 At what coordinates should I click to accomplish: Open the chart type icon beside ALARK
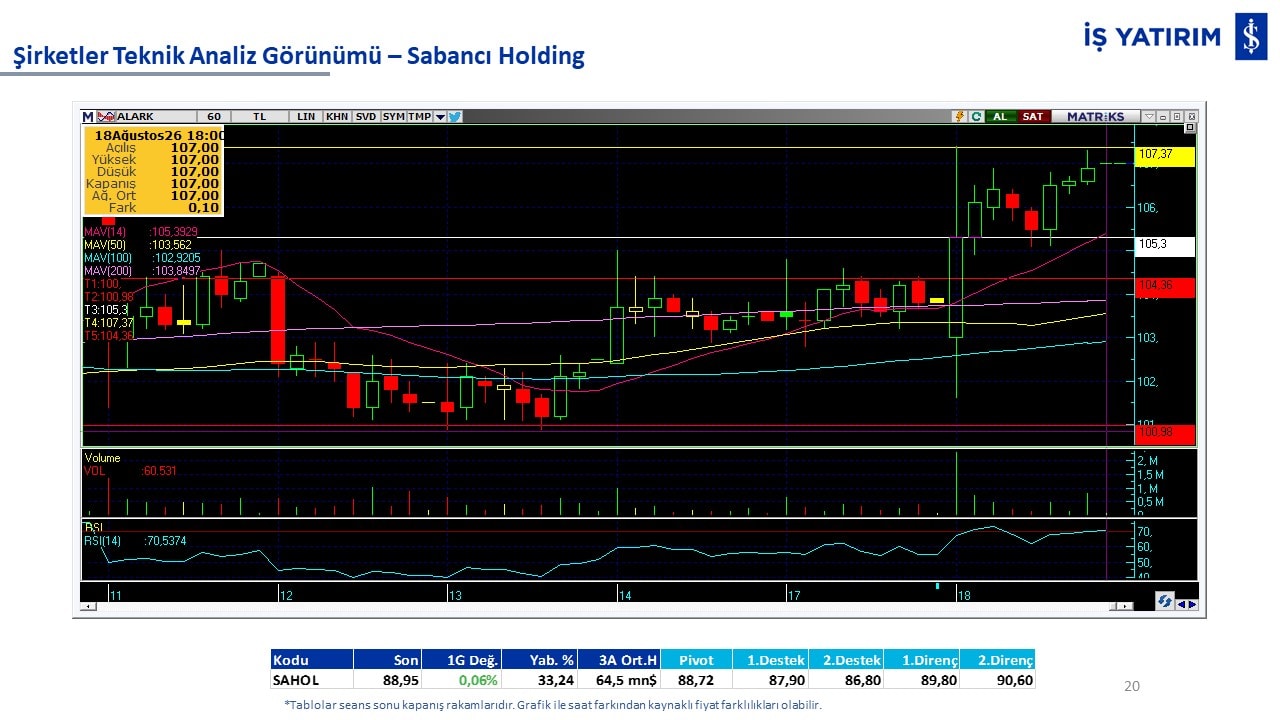(x=105, y=117)
